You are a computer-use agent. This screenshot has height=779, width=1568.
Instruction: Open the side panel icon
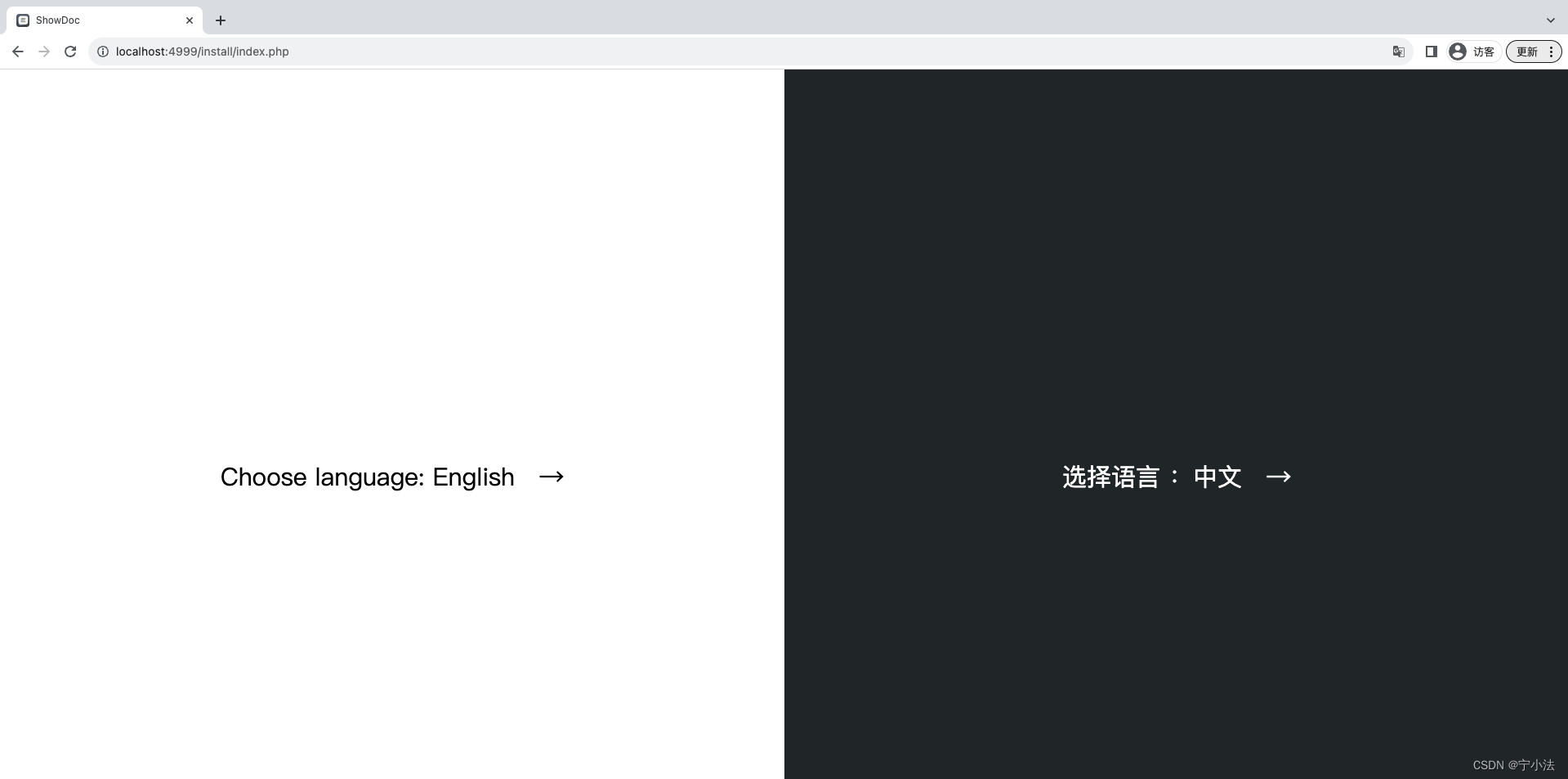click(1431, 51)
